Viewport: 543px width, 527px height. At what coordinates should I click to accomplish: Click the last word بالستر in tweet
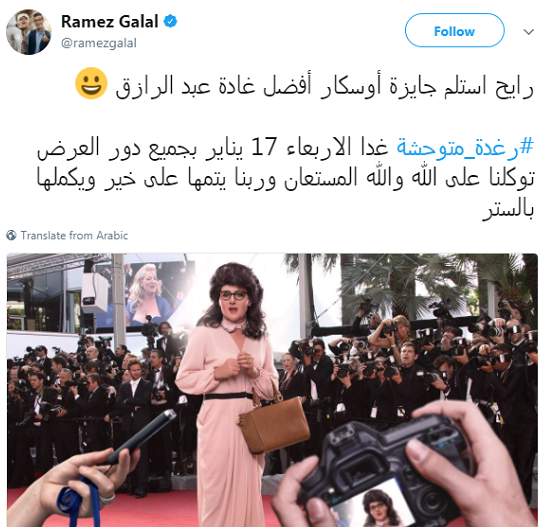click(508, 210)
